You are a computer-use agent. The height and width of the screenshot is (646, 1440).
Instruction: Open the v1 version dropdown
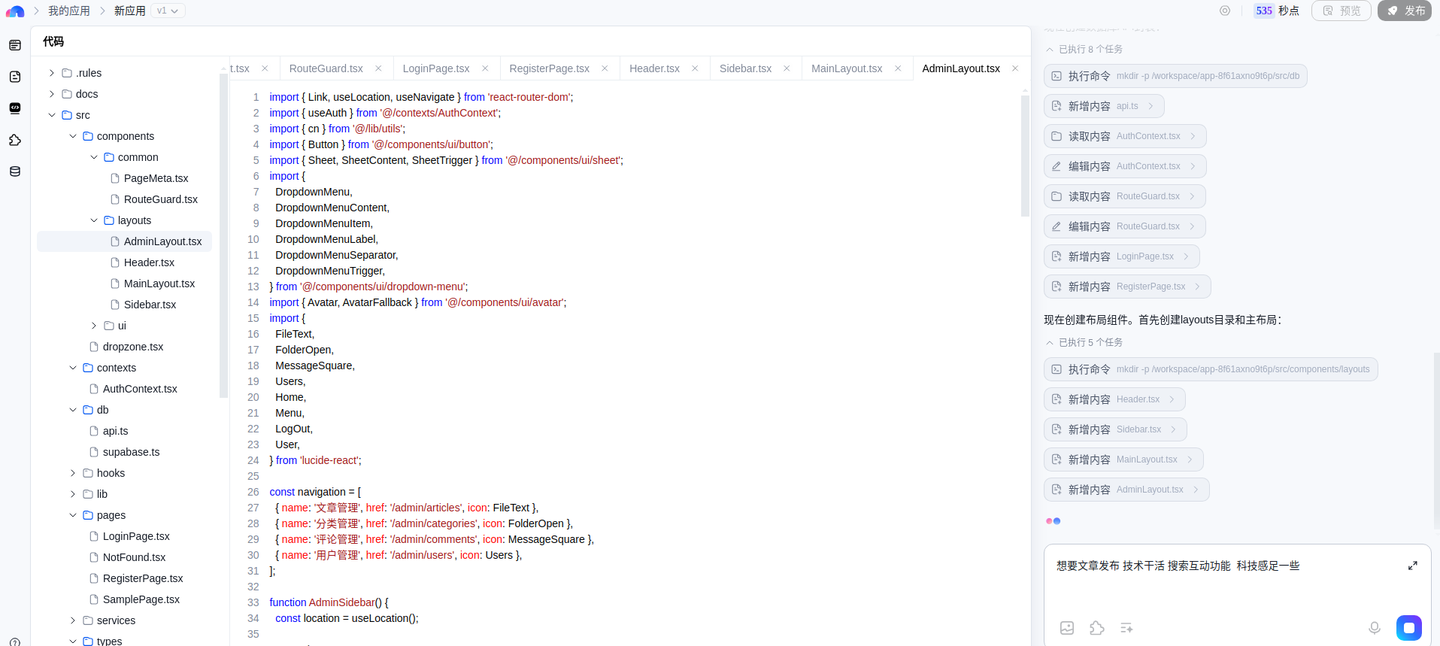coord(167,11)
